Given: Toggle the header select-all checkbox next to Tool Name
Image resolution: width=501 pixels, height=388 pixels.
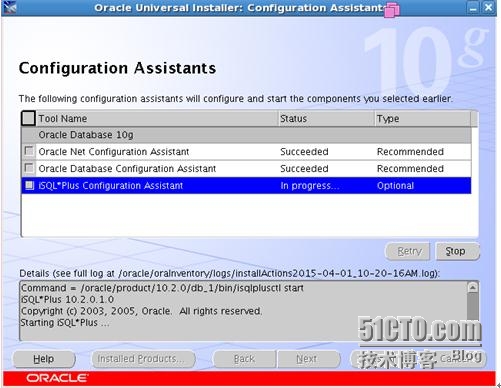Looking at the screenshot, I should pos(28,118).
